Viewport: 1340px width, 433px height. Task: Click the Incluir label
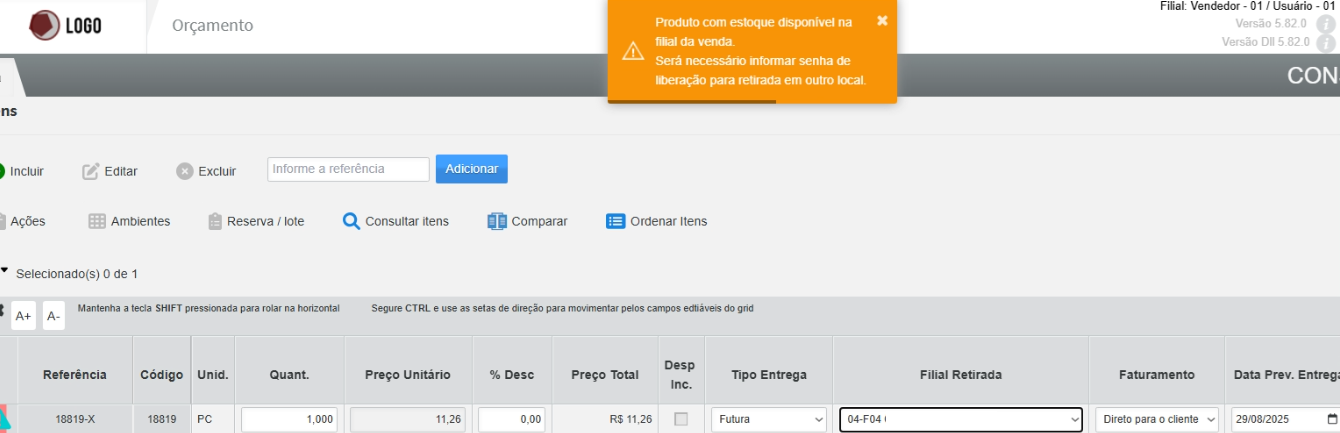pyautogui.click(x=27, y=171)
